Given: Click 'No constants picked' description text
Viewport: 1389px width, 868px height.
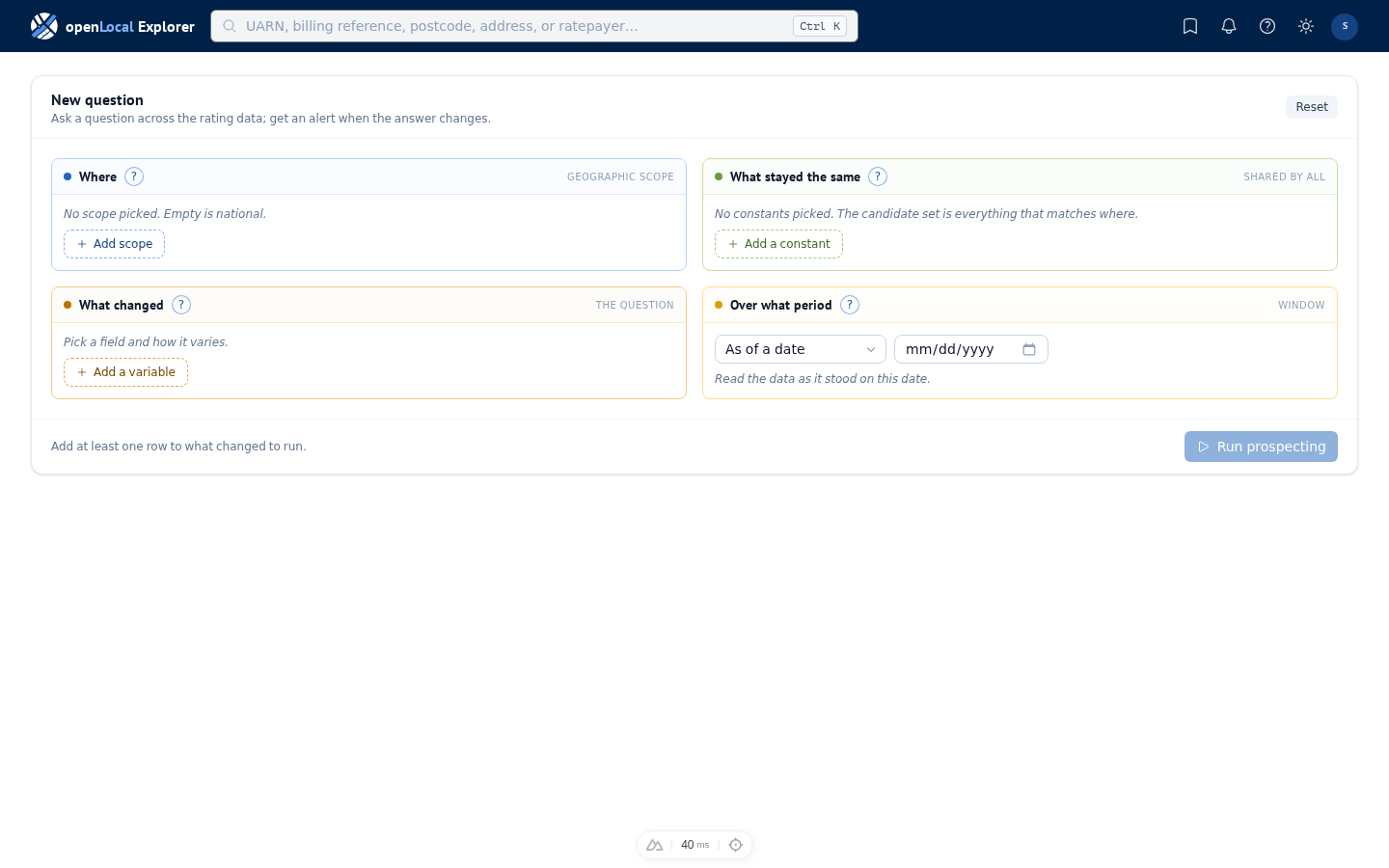Looking at the screenshot, I should (926, 214).
